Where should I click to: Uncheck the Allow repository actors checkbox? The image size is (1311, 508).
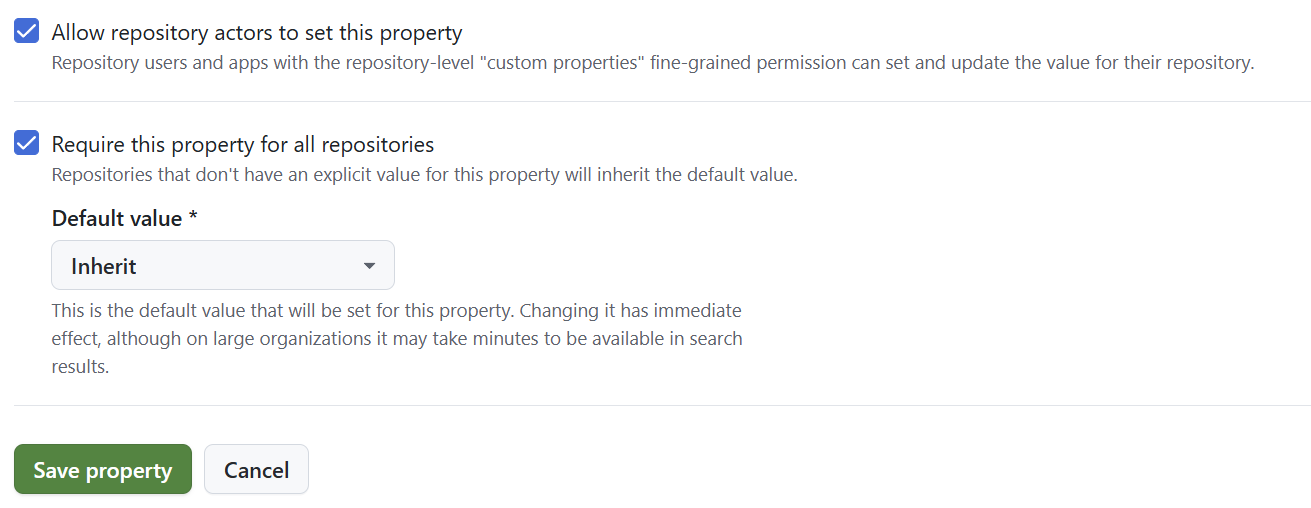pos(26,32)
